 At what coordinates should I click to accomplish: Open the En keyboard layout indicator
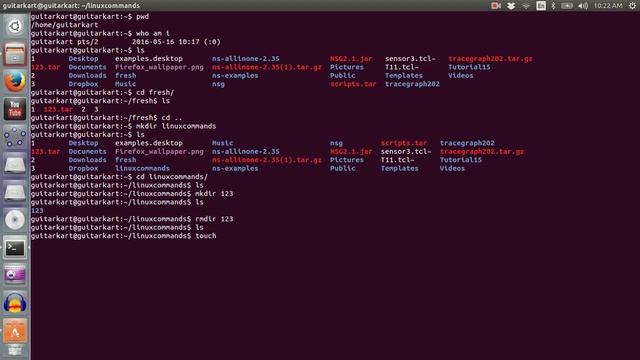point(541,5)
